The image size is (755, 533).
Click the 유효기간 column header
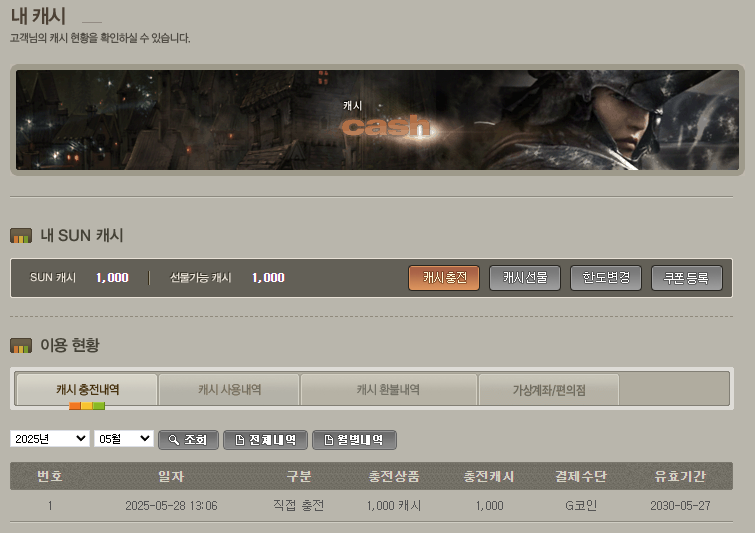pos(680,476)
